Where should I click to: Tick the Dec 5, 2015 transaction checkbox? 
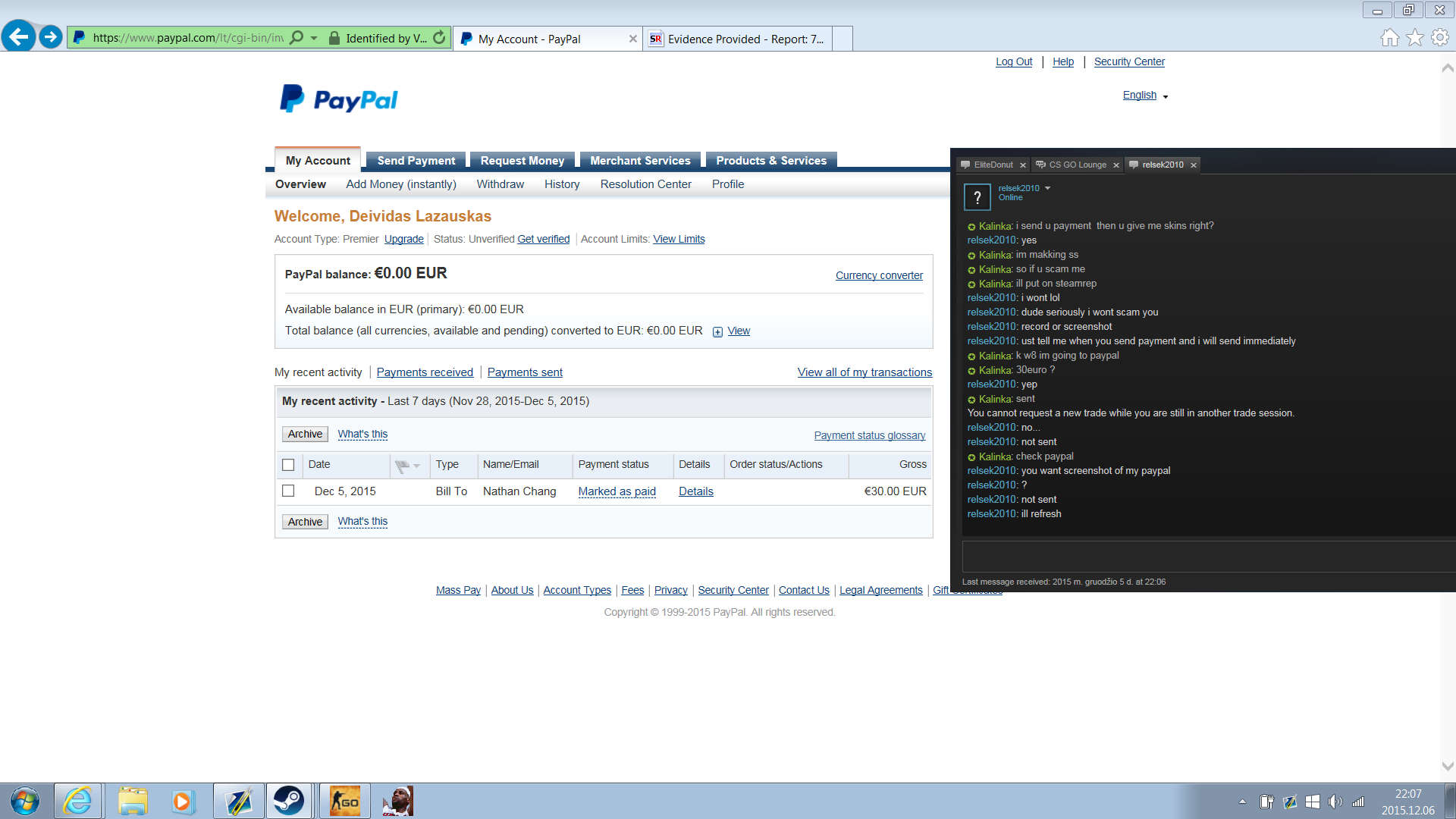[288, 491]
